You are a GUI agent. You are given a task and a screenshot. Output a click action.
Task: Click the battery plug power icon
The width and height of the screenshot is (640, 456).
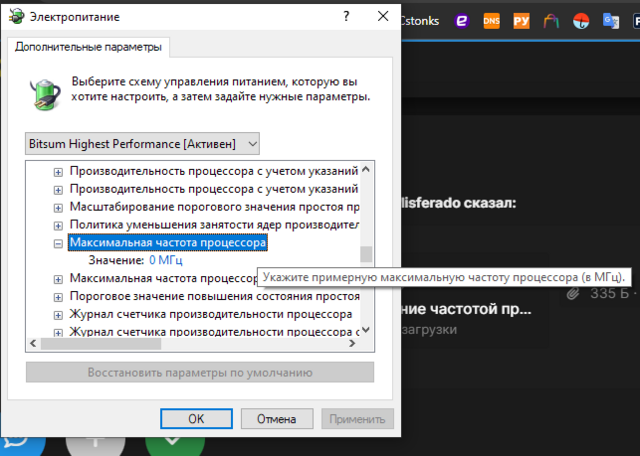point(45,94)
